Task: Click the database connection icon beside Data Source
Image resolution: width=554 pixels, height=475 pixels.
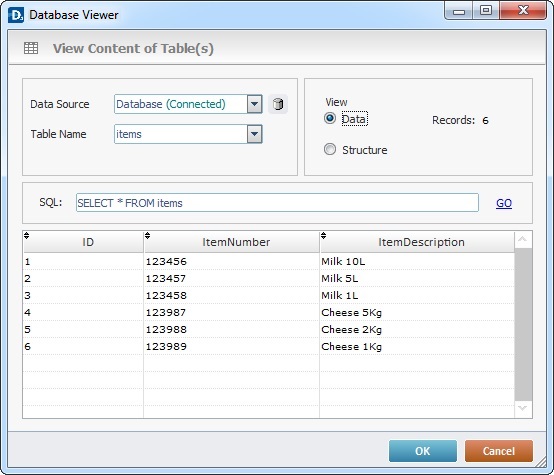Action: [278, 104]
